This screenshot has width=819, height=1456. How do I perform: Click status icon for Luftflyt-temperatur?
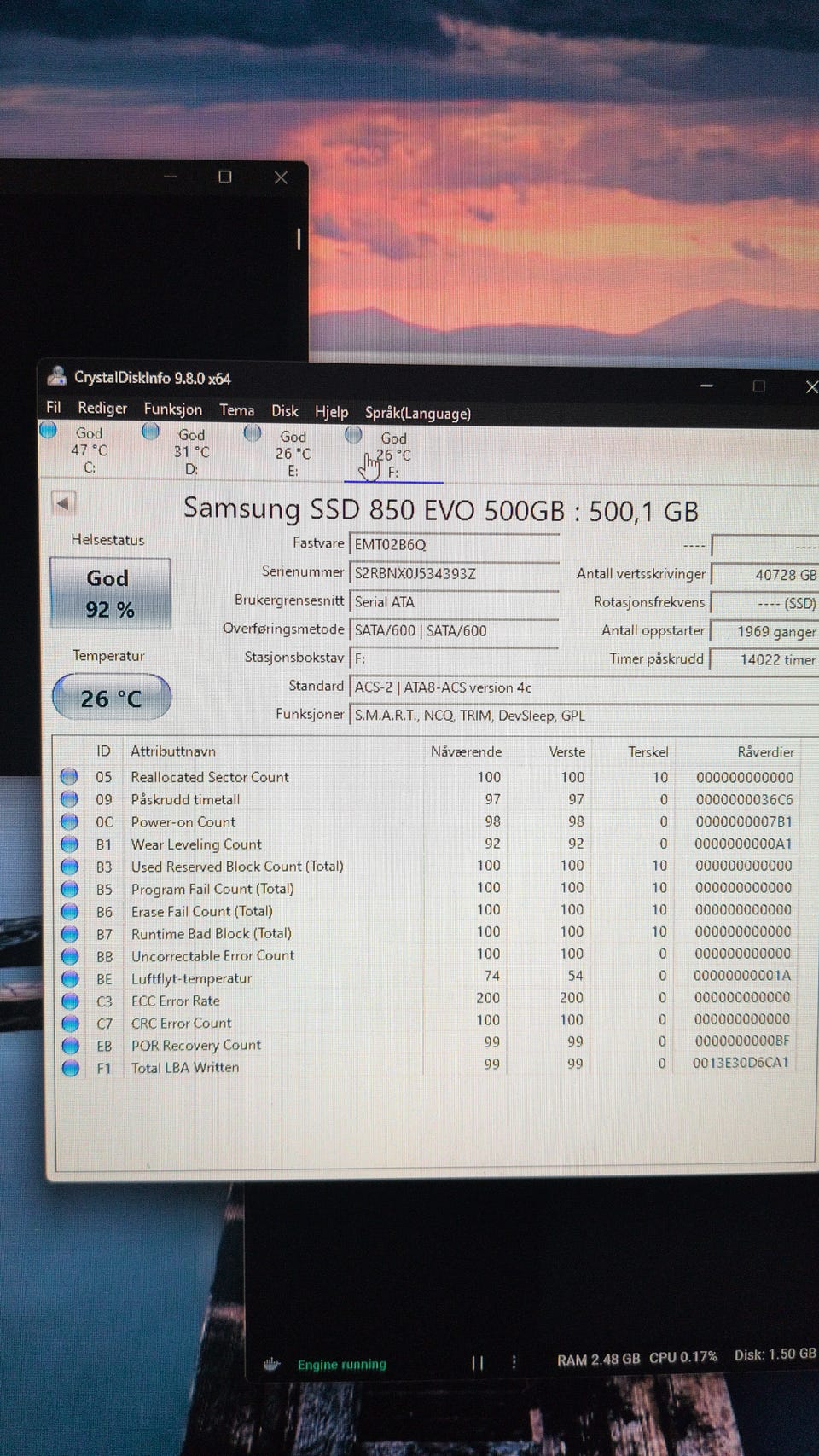tap(70, 978)
